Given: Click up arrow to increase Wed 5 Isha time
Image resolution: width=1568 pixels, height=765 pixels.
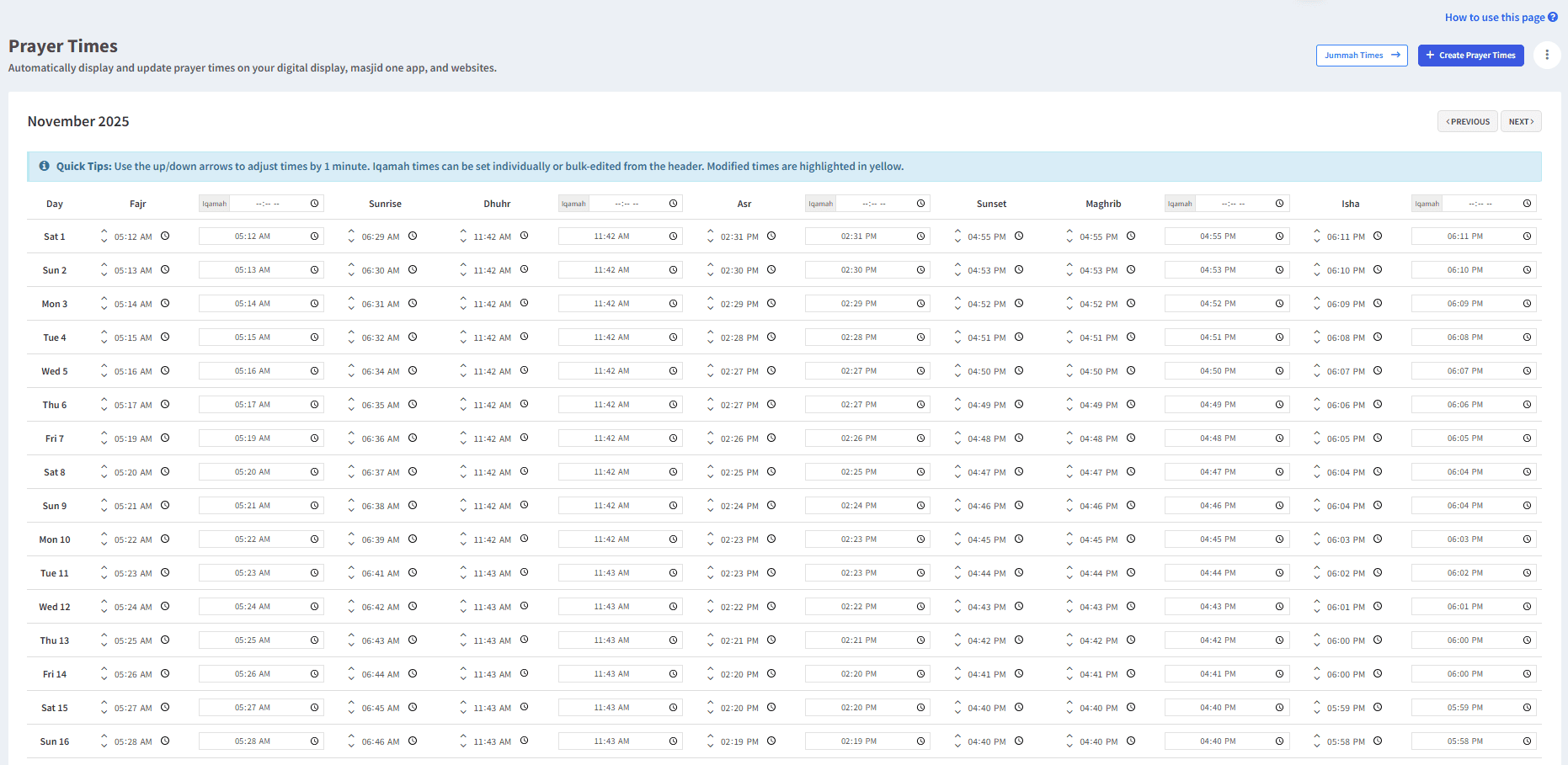Looking at the screenshot, I should [1317, 366].
